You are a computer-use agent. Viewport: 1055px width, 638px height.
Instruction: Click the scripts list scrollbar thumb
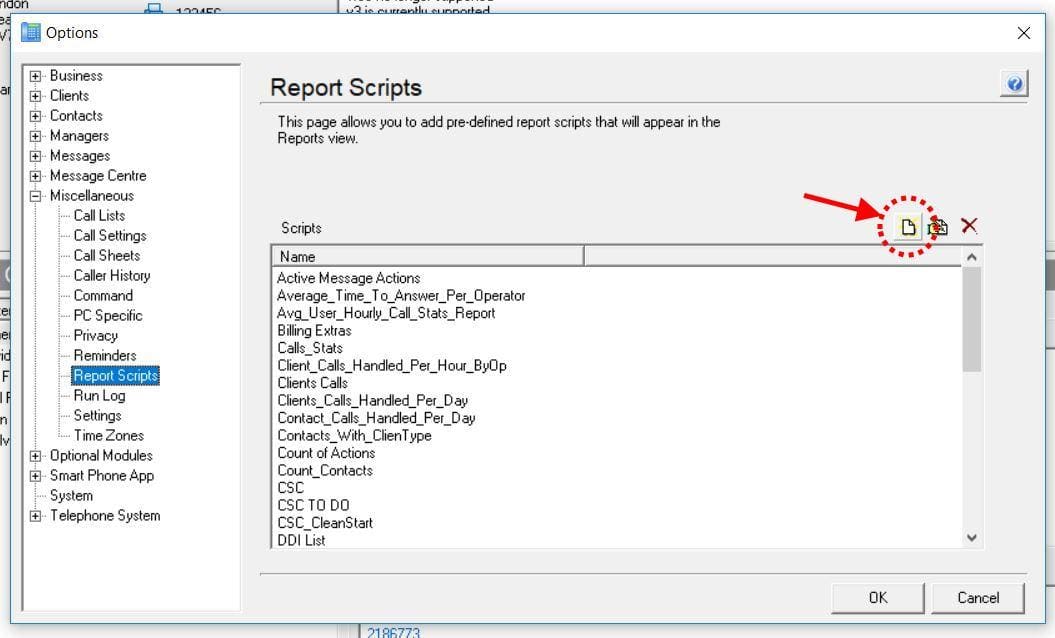click(x=971, y=319)
